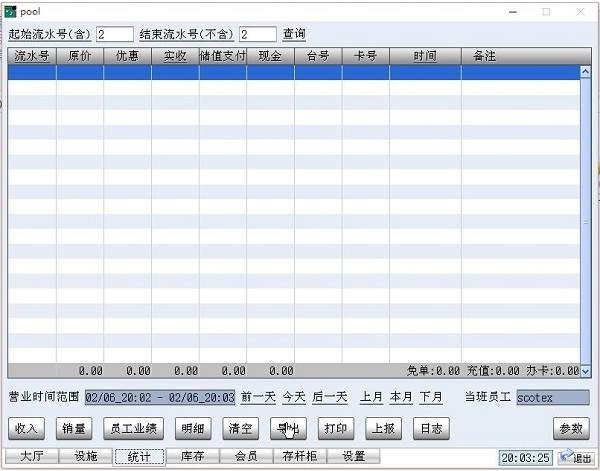Click the 现金 column header
This screenshot has height=471, width=600.
271,56
